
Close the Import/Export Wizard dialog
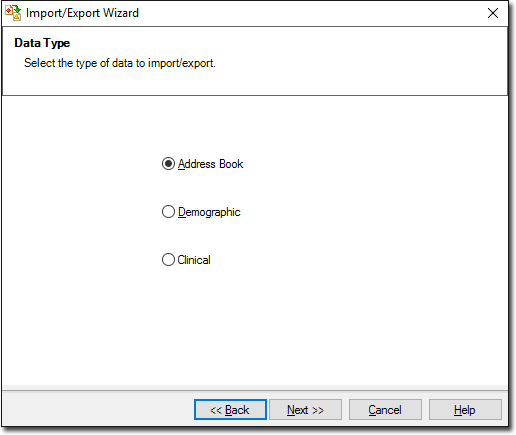(493, 13)
